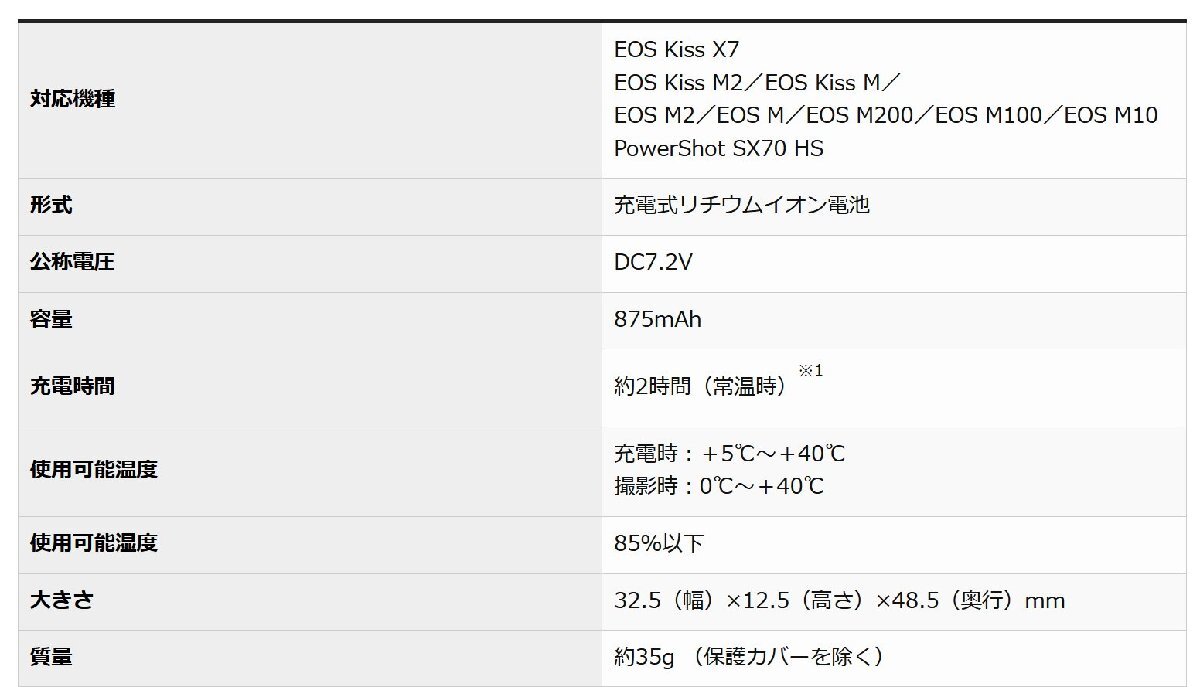This screenshot has height=687, width=1200.
Task: Click the 充電時間 row label
Action: tap(73, 386)
